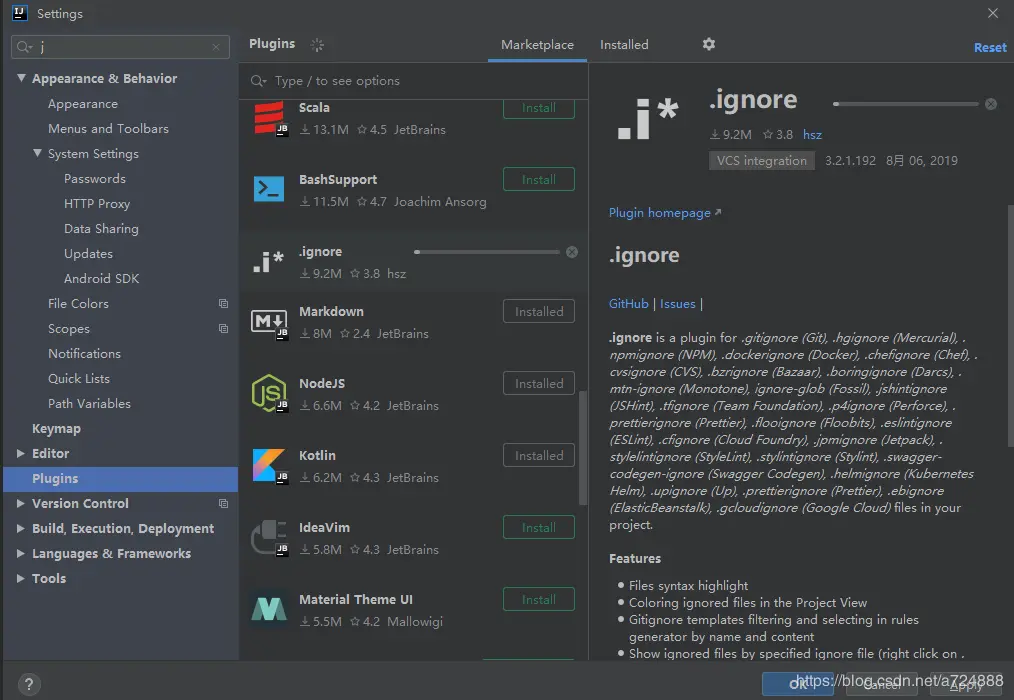This screenshot has width=1014, height=700.
Task: Collapse System Settings subtree
Action: pos(38,153)
